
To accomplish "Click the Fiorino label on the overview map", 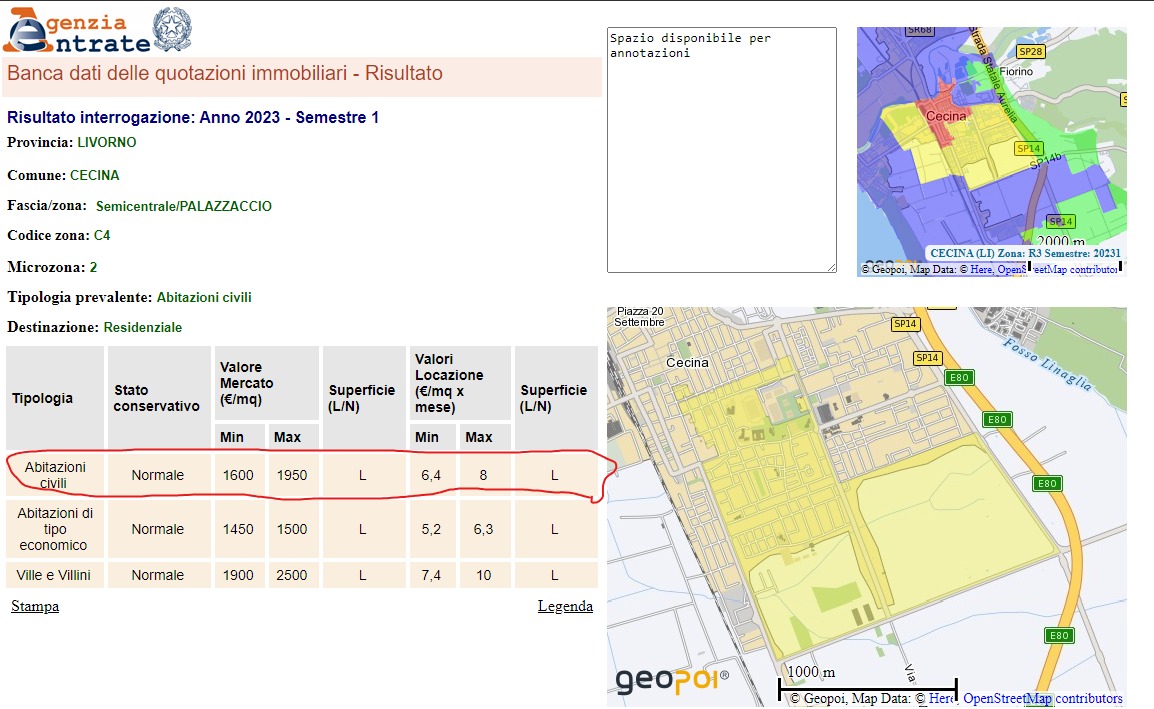I will (1016, 71).
